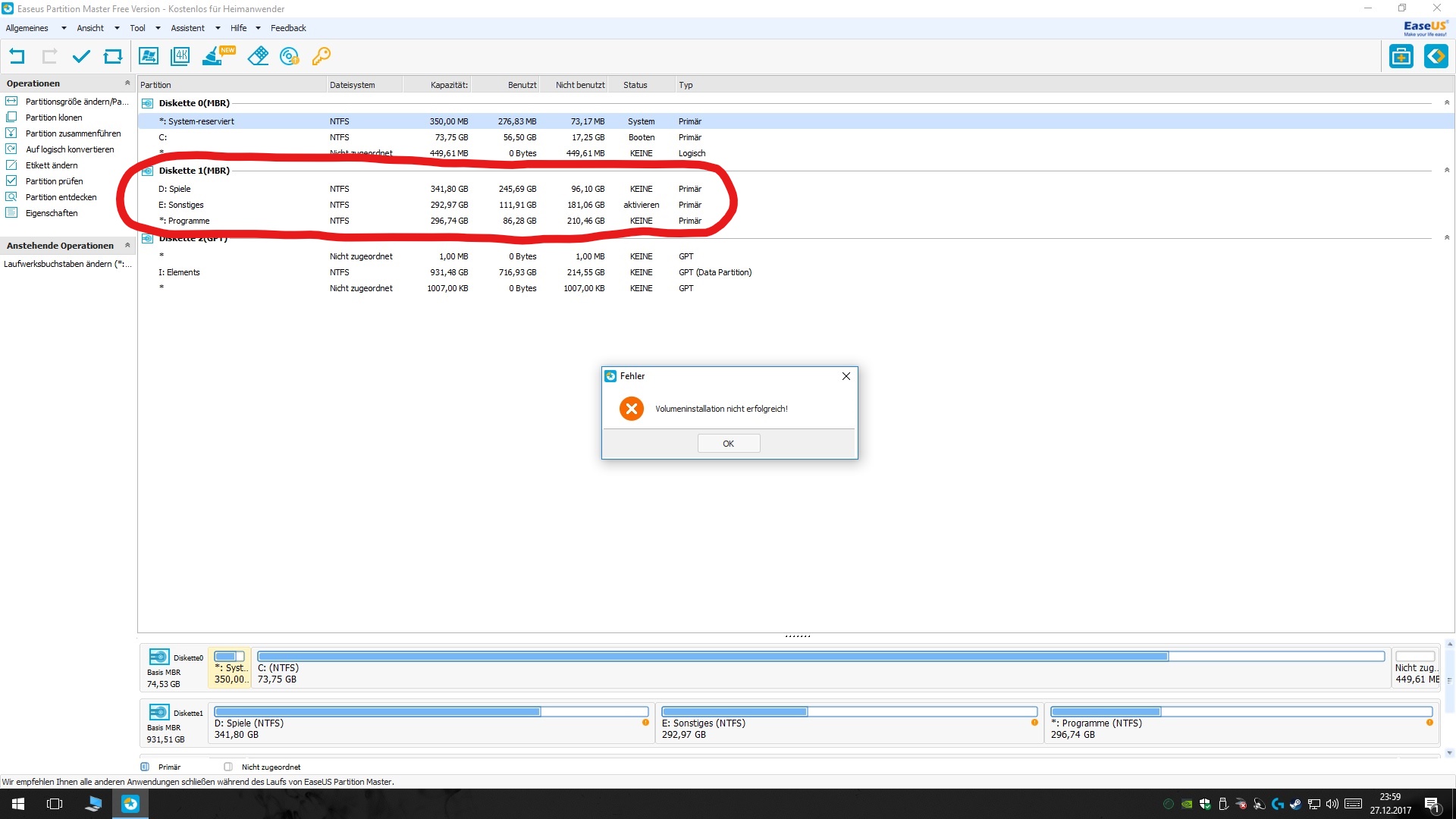Open the Tool menu dropdown arrow
Screen dimensions: 1456x819
tap(158, 28)
